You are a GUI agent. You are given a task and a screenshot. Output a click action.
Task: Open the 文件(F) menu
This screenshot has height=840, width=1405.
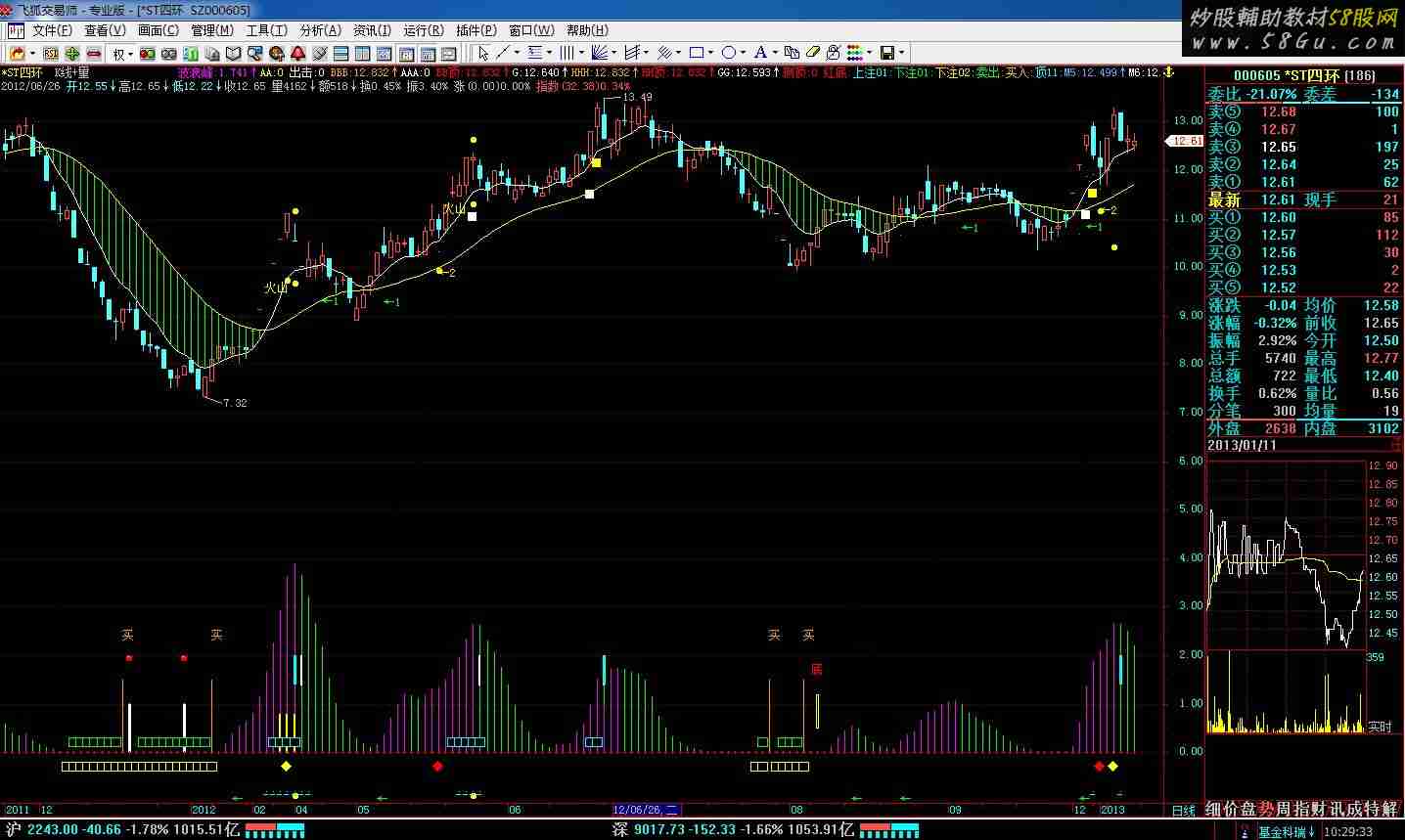click(52, 31)
